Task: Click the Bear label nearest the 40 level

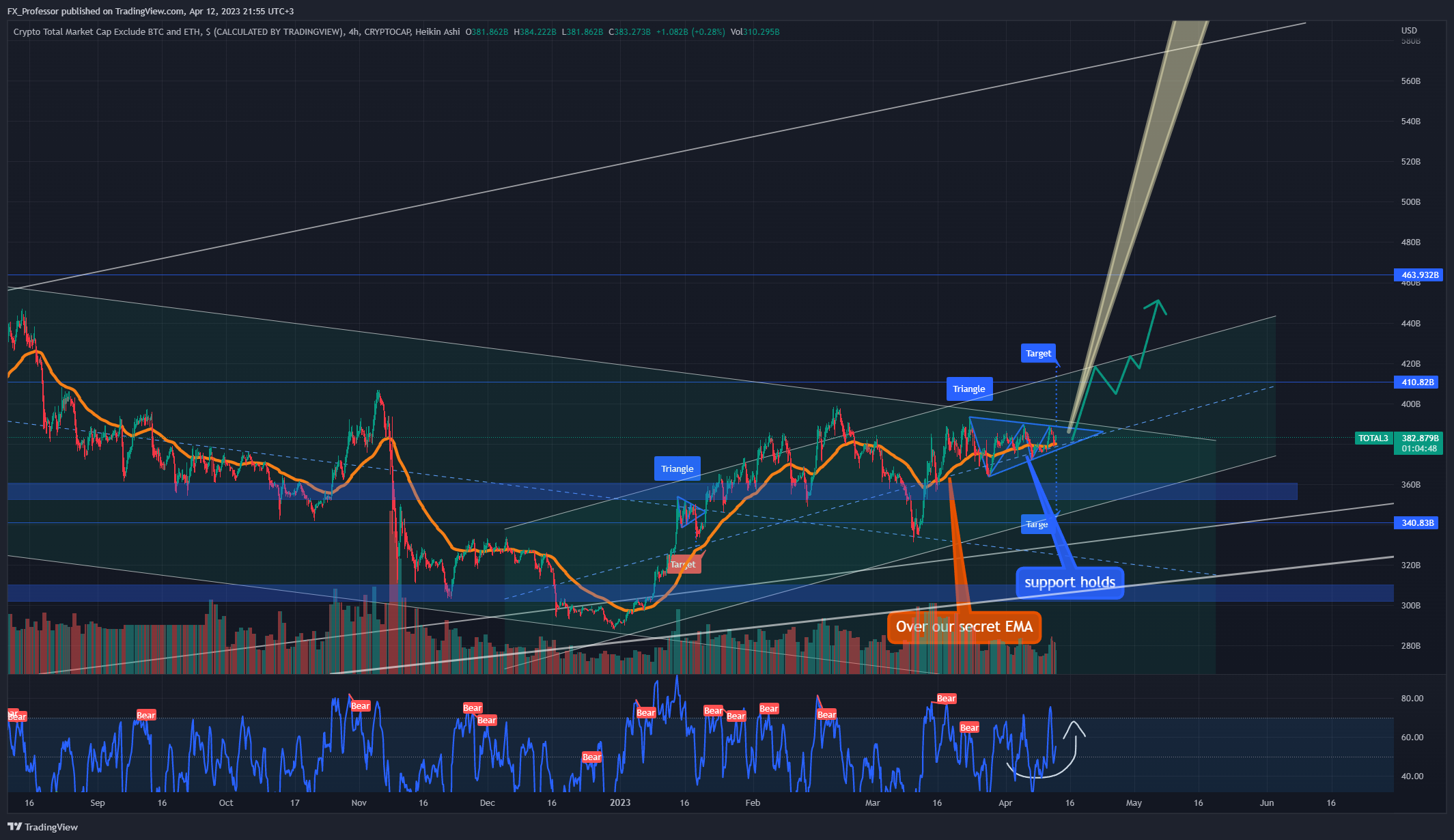Action: (x=591, y=757)
